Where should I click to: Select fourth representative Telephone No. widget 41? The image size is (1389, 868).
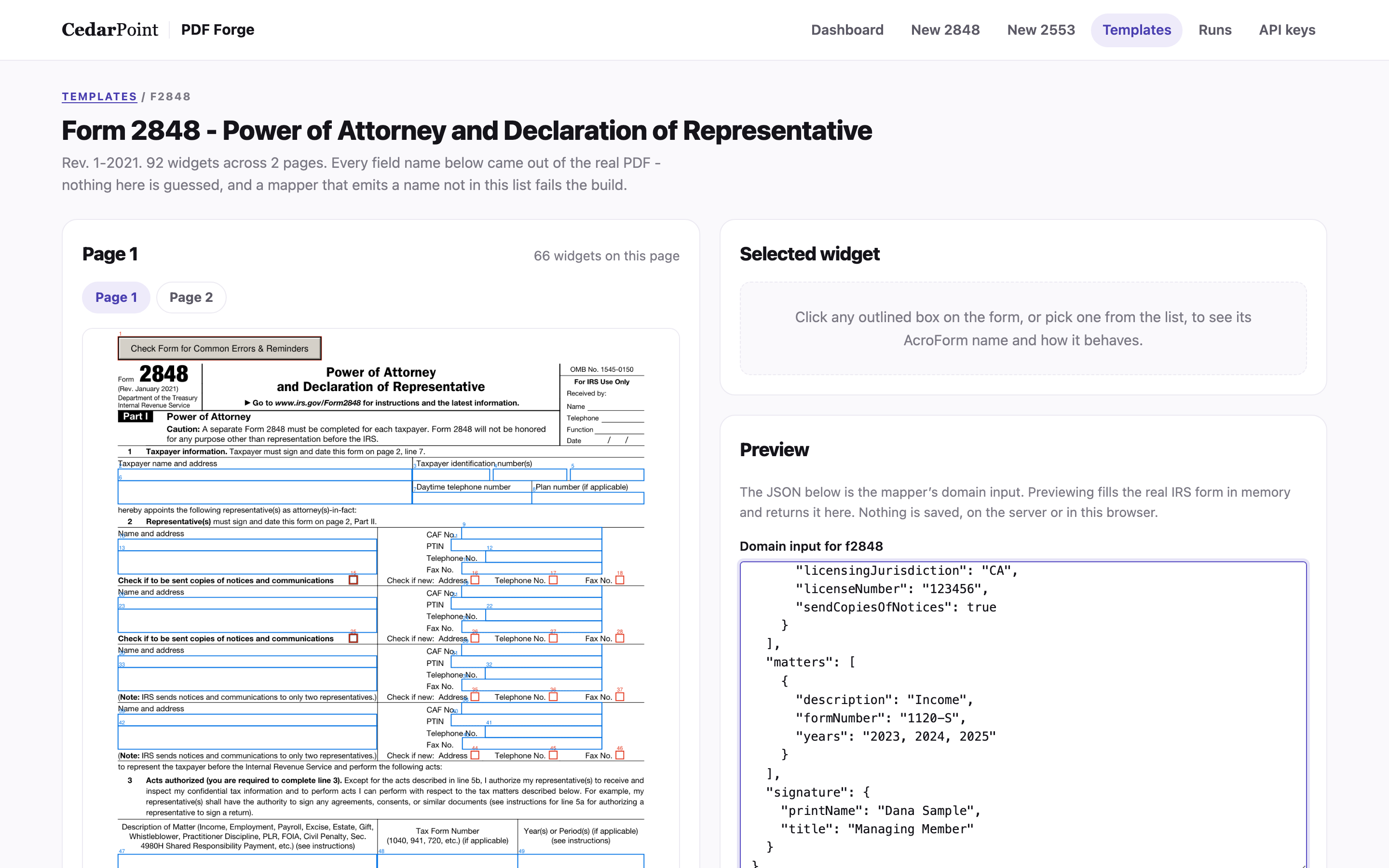click(544, 732)
